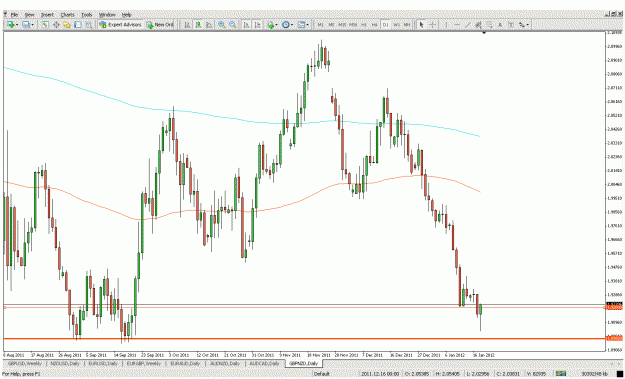Screen dimensions: 625x379
Task: Click the New Order button
Action: tap(160, 25)
